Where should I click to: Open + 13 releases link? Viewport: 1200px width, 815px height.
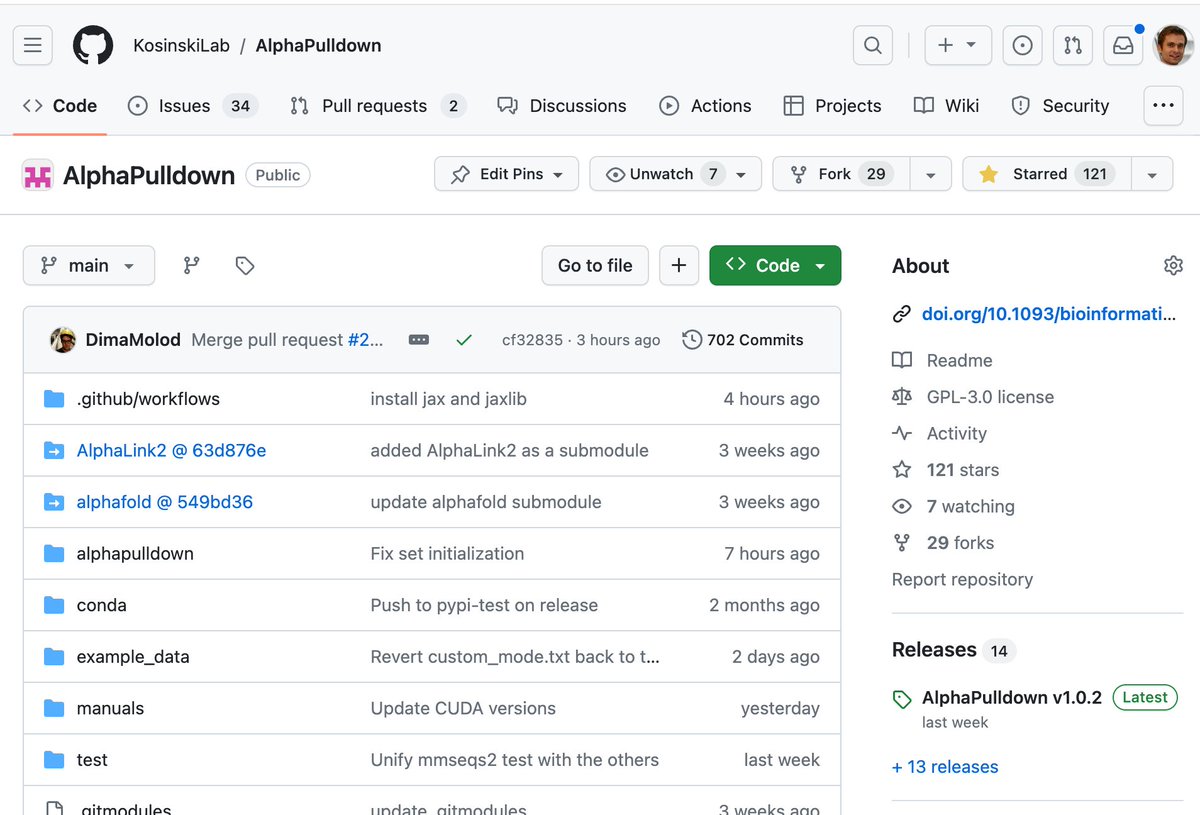pyautogui.click(x=945, y=767)
